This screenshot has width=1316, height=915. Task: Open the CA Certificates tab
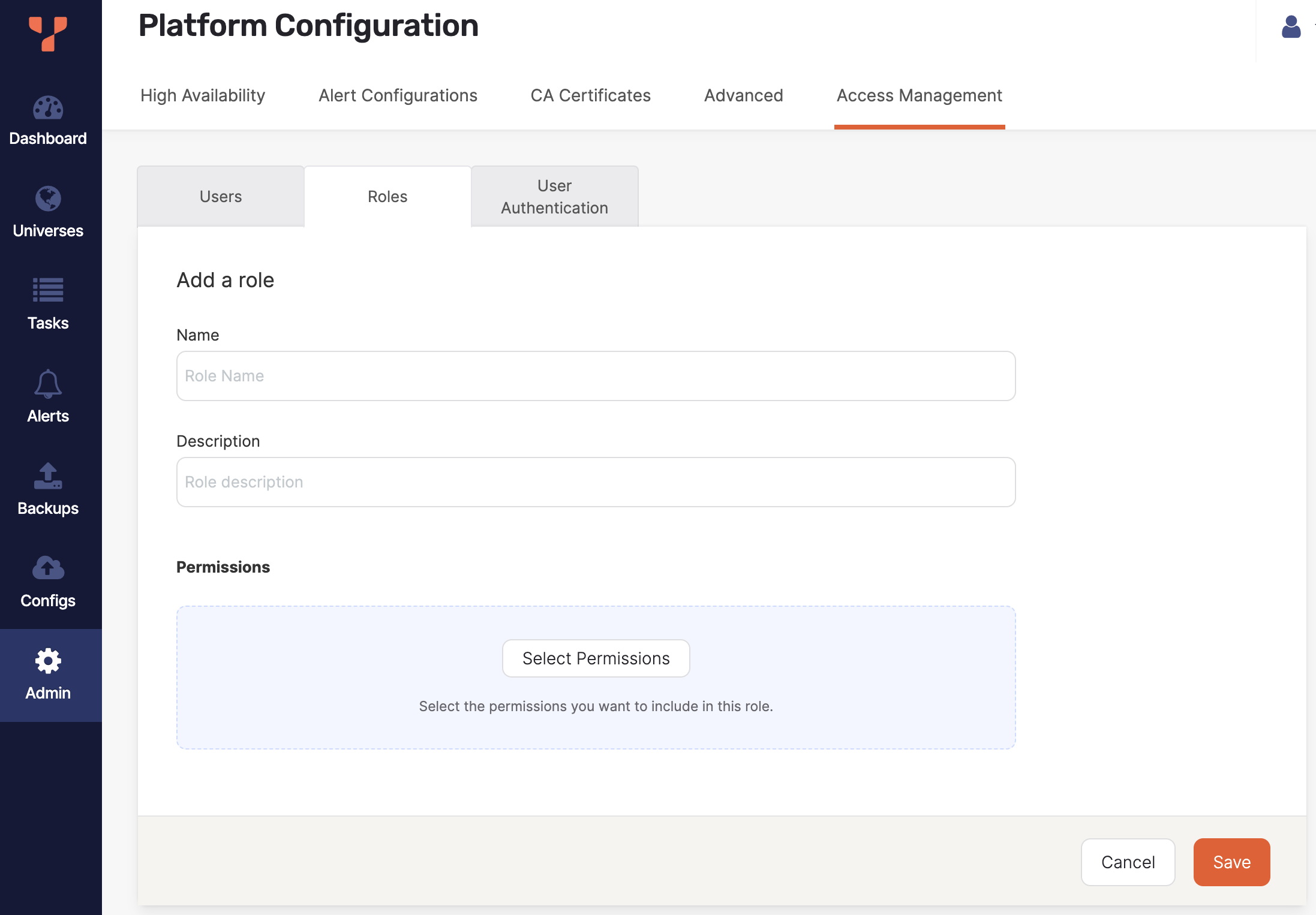(590, 96)
